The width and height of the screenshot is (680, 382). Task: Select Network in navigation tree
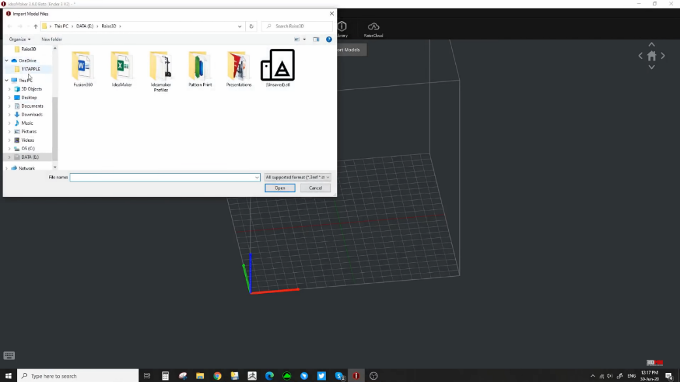tap(26, 168)
